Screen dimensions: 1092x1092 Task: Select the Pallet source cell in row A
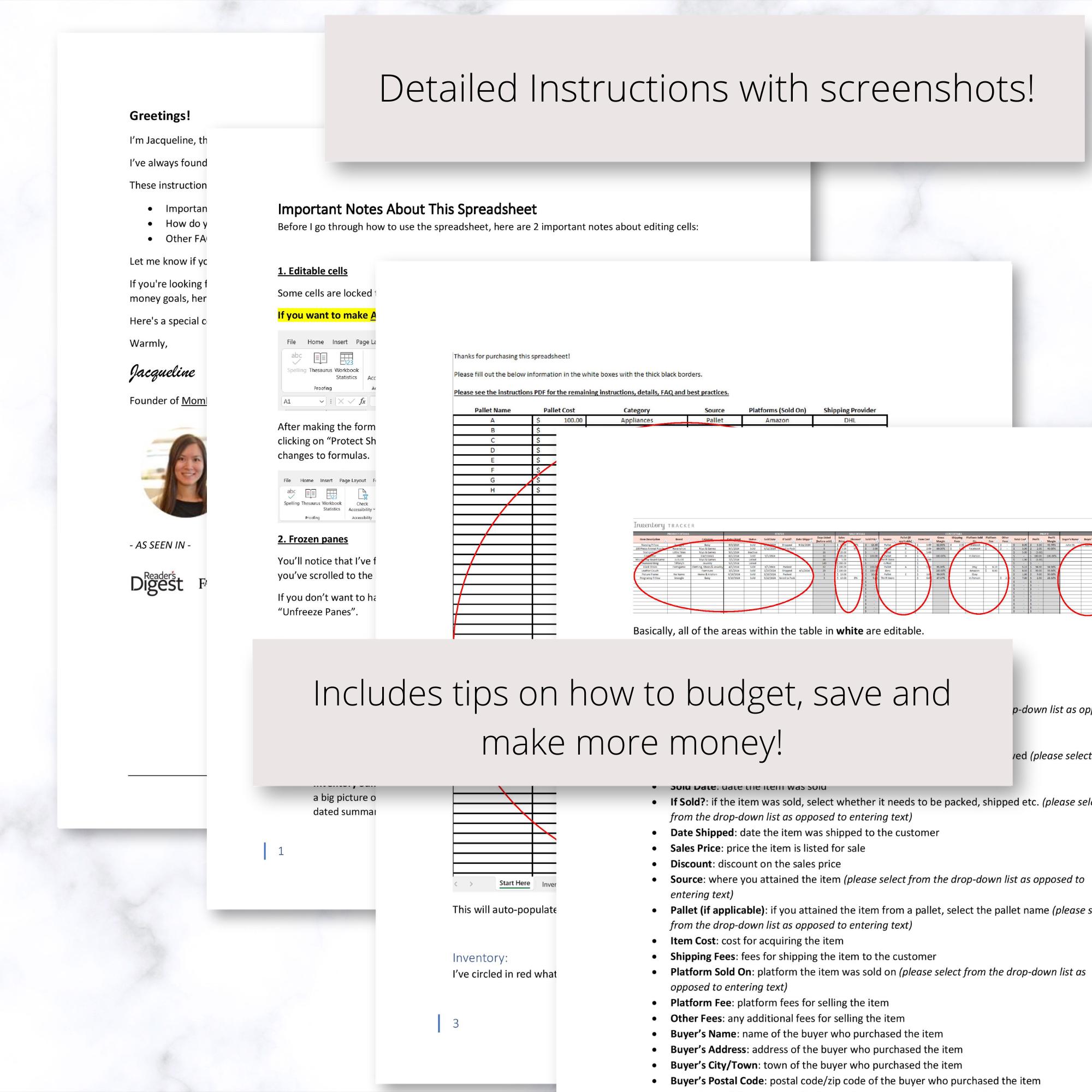click(714, 420)
